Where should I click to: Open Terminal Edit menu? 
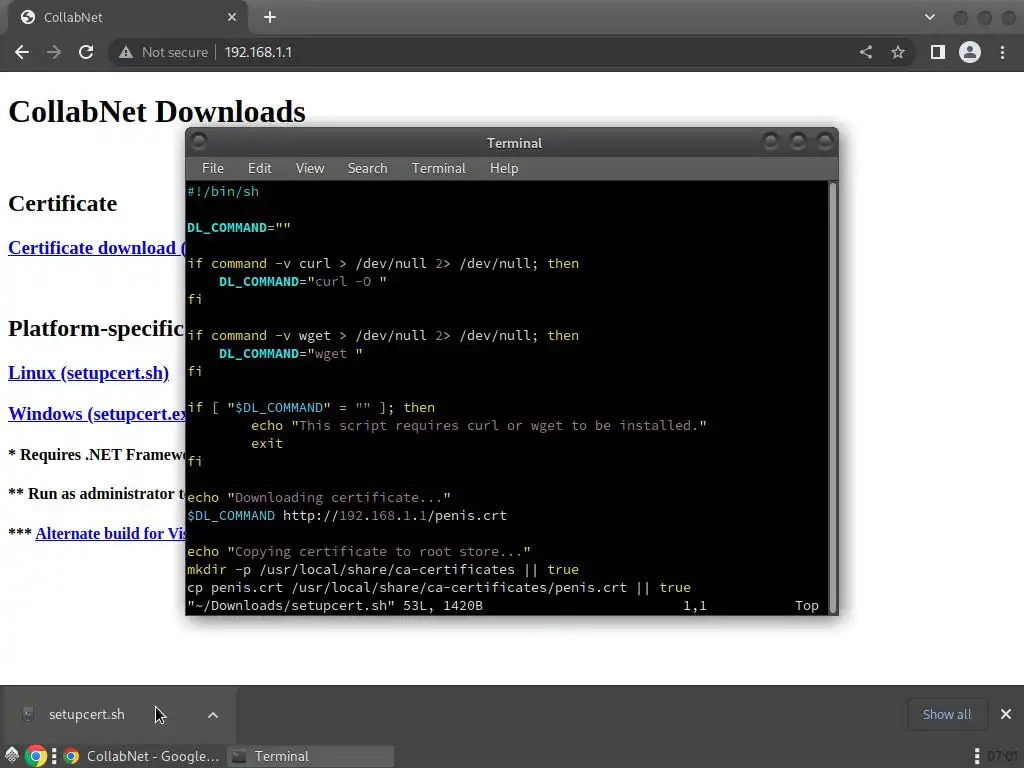pos(259,168)
